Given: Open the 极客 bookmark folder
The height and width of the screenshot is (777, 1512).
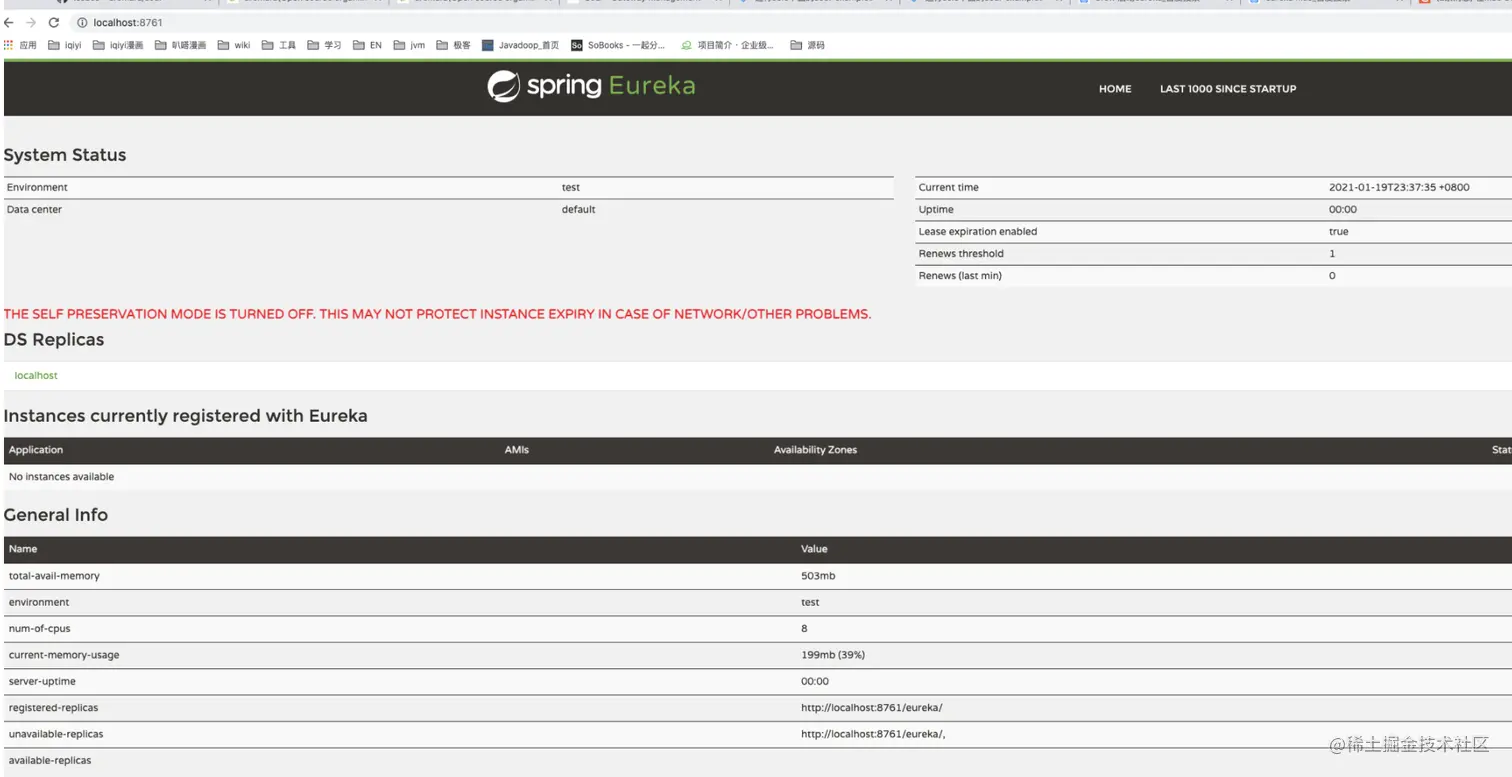Looking at the screenshot, I should point(454,45).
